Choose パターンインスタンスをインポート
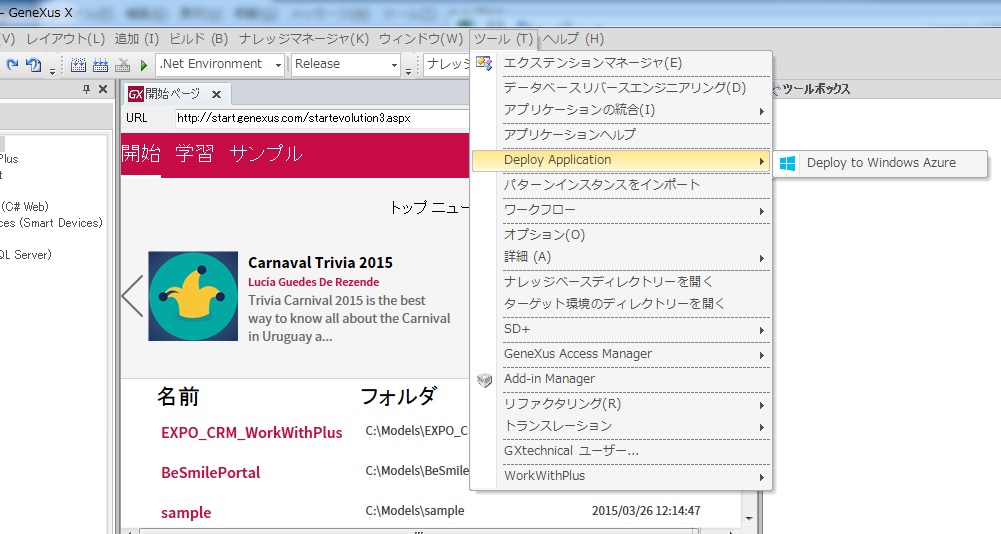This screenshot has width=1001, height=534. coord(621,185)
